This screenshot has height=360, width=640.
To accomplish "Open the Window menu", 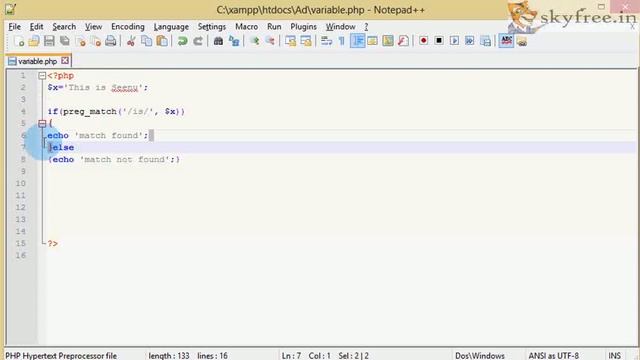I will coord(340,27).
